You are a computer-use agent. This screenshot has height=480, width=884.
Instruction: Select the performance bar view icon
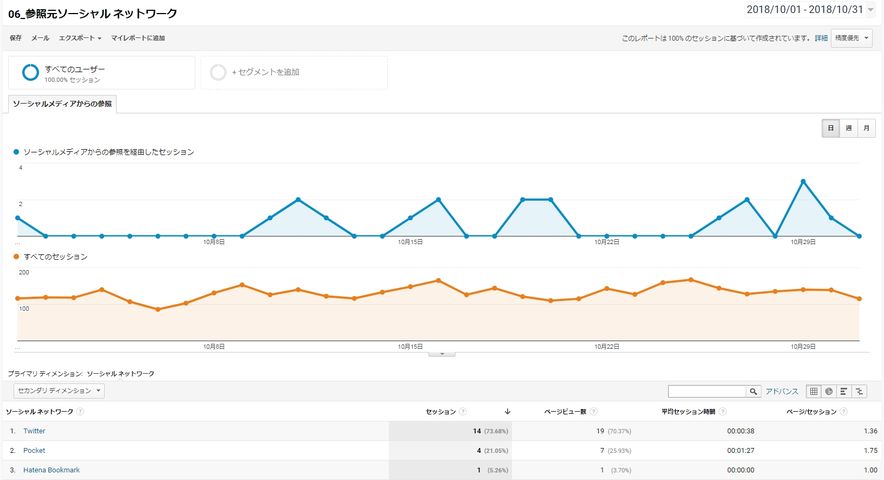(844, 391)
